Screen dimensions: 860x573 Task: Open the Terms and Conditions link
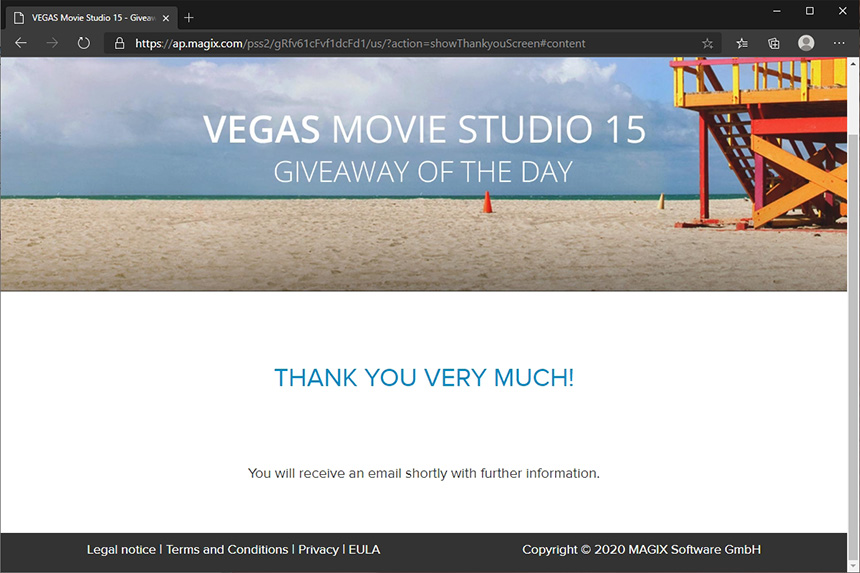click(227, 549)
